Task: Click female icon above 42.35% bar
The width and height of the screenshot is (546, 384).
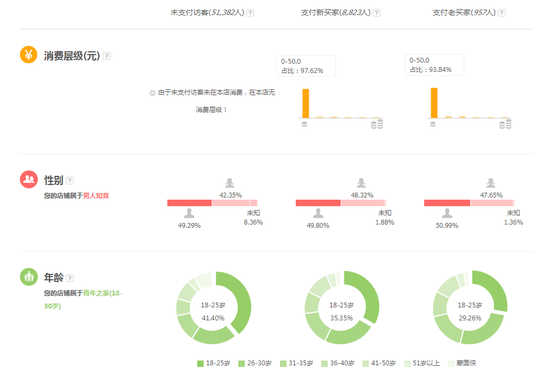Action: pos(229,183)
